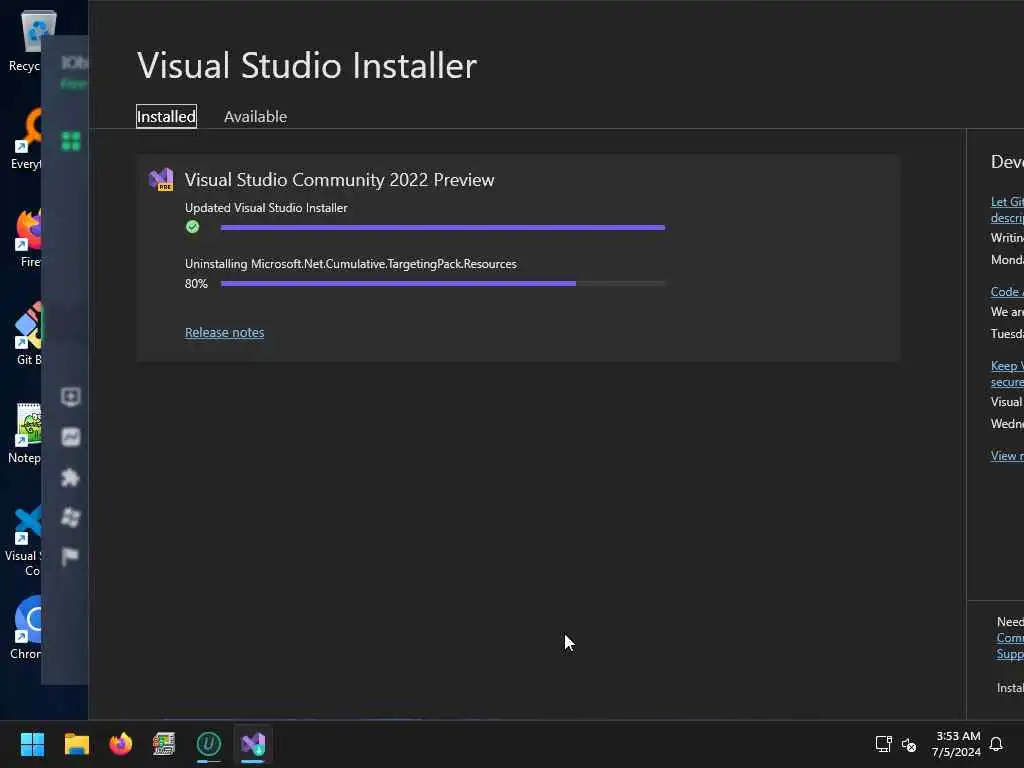Viewport: 1024px width, 768px height.
Task: Select the Notepad++ desktop shortcut
Action: click(x=25, y=433)
